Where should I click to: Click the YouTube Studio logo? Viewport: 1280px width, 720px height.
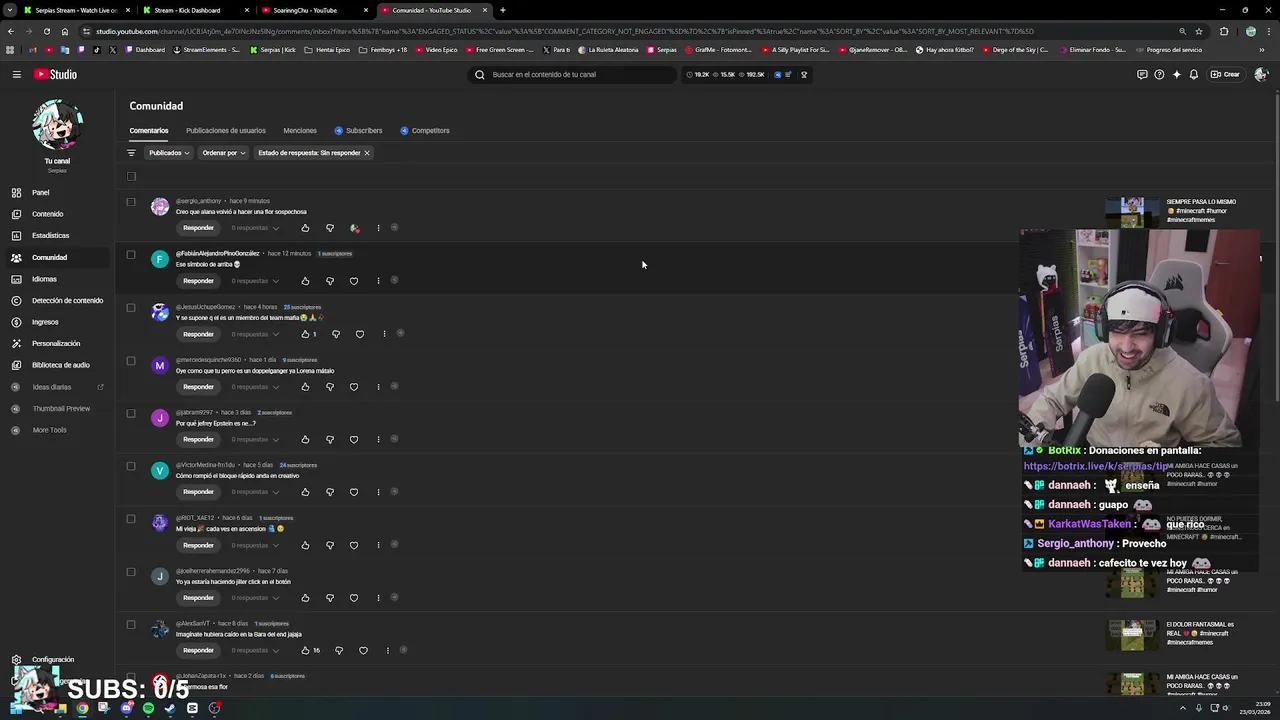tap(55, 74)
